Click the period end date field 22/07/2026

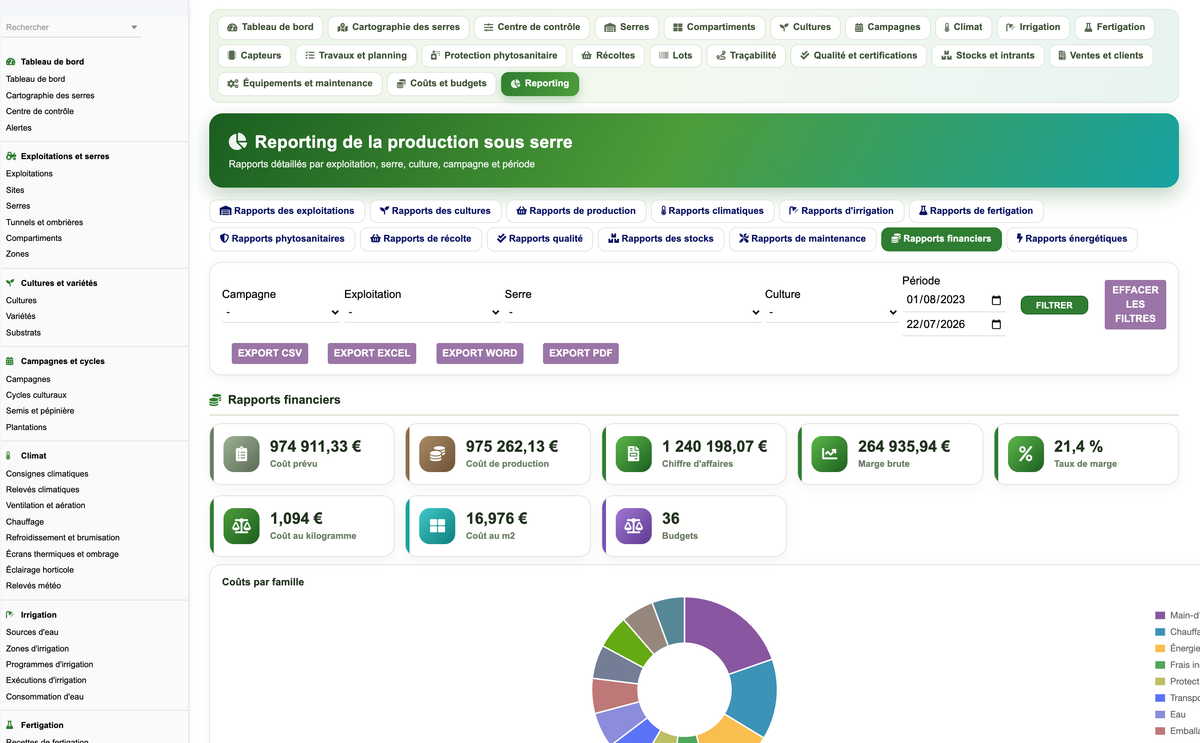pyautogui.click(x=954, y=325)
